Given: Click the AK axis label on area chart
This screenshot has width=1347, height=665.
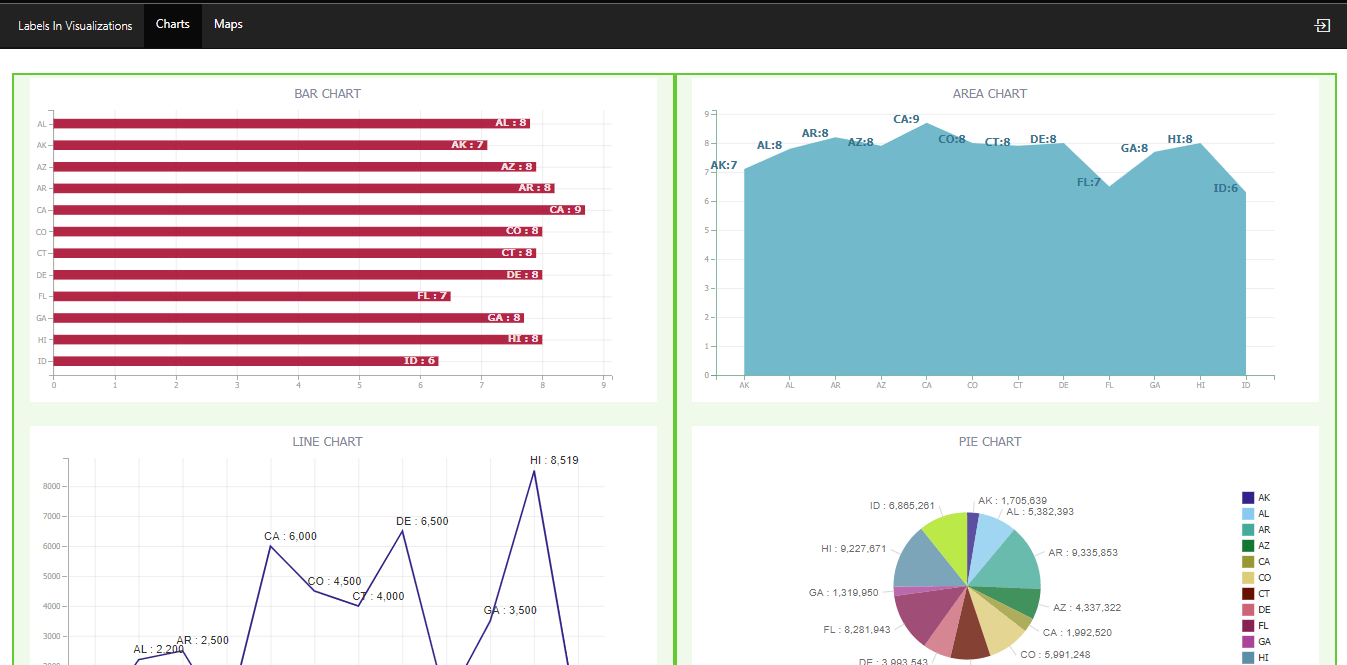Looking at the screenshot, I should pyautogui.click(x=744, y=384).
